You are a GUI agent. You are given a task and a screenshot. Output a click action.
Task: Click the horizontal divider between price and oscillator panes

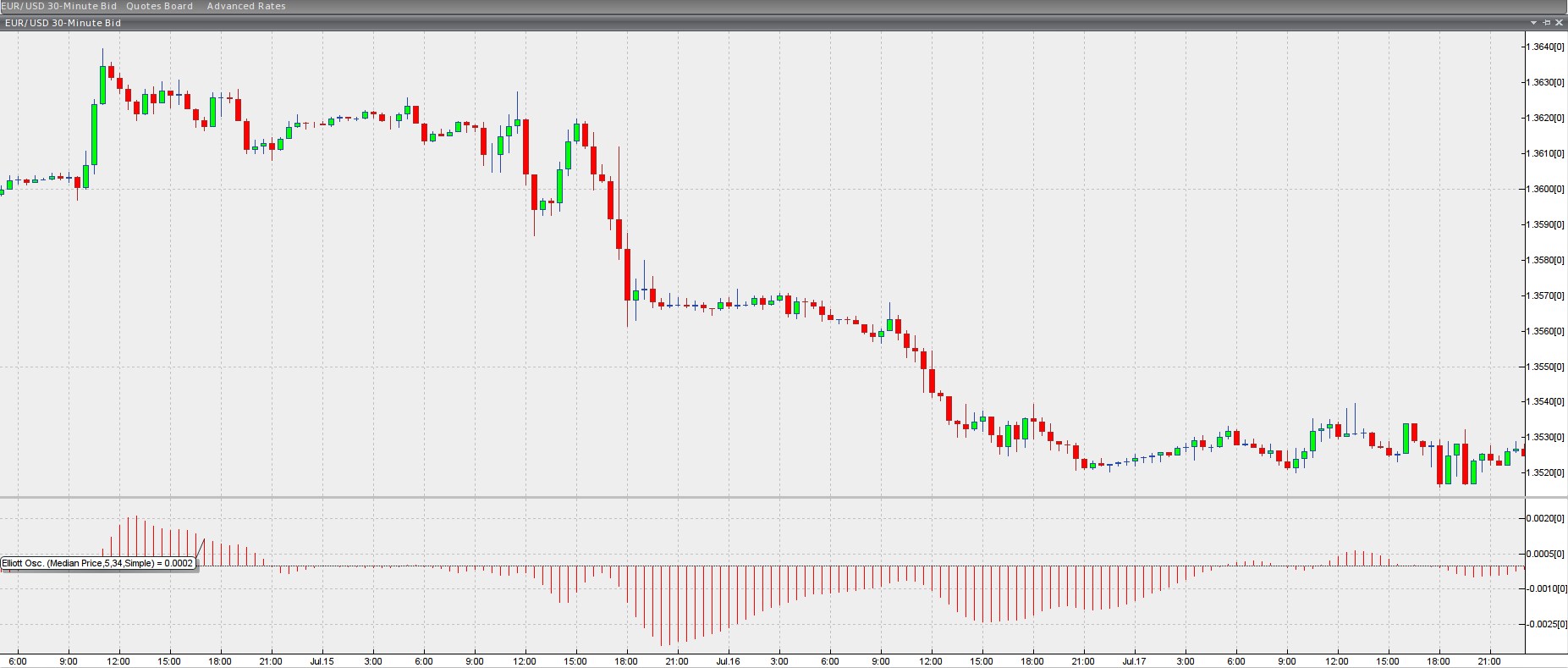[762, 497]
